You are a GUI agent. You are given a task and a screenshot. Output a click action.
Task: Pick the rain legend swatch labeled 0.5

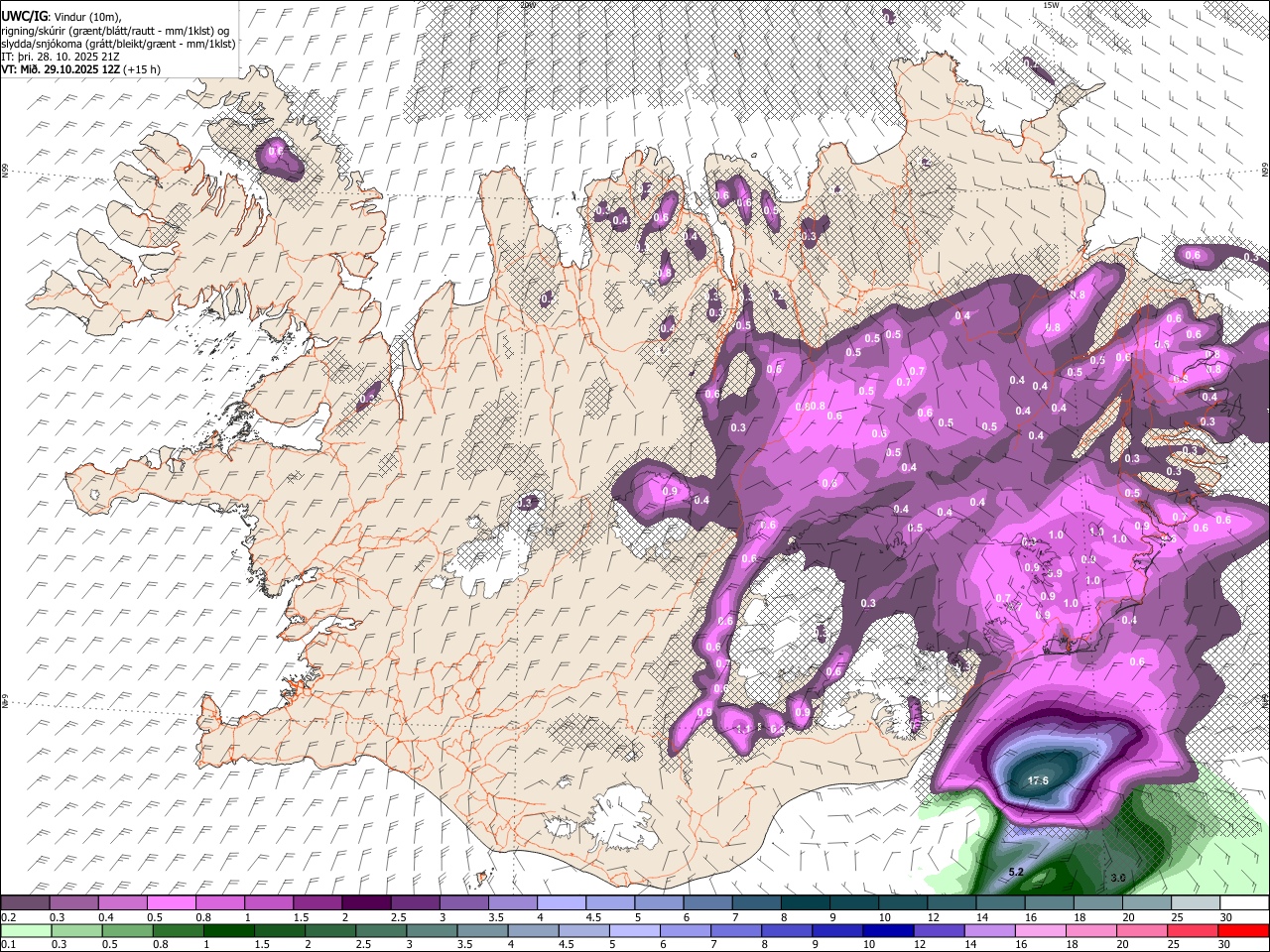[126, 930]
